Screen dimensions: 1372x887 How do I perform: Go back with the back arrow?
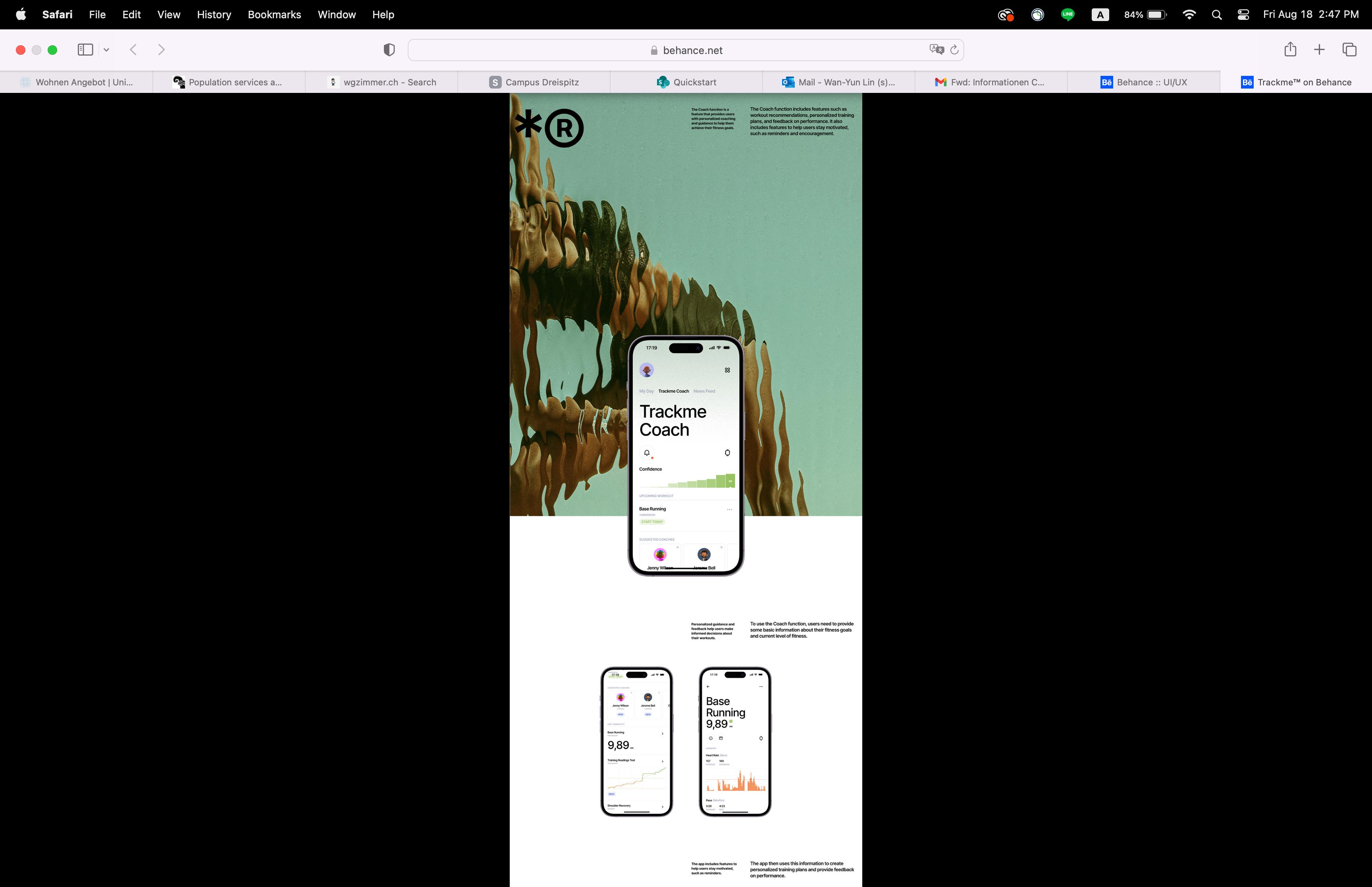click(133, 50)
